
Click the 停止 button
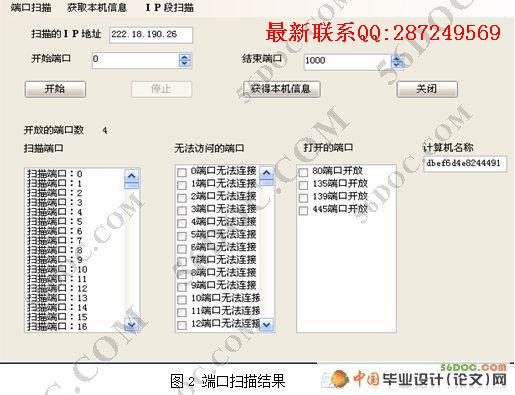[162, 89]
